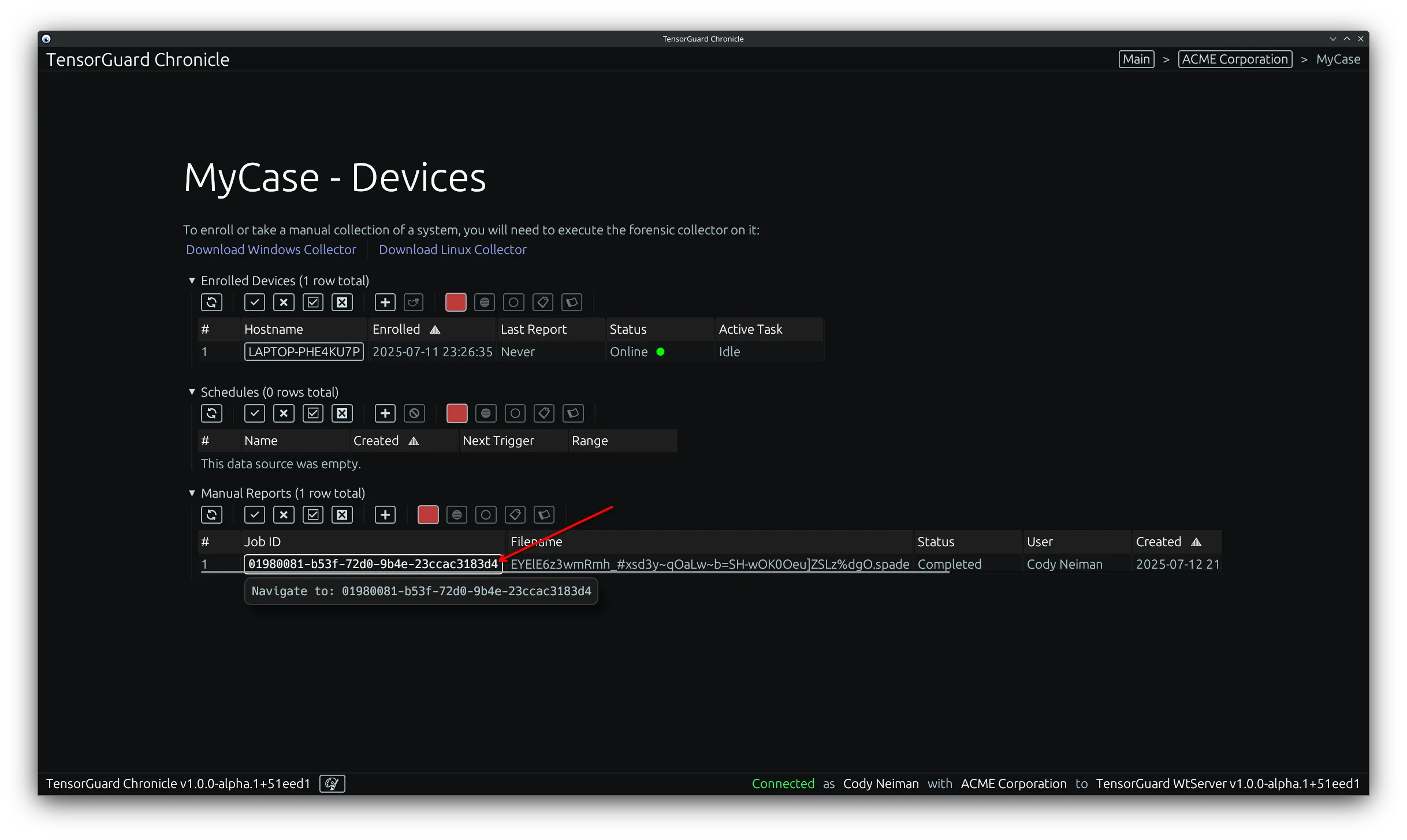Click the checkmark select icon for Manual Reports

point(254,514)
